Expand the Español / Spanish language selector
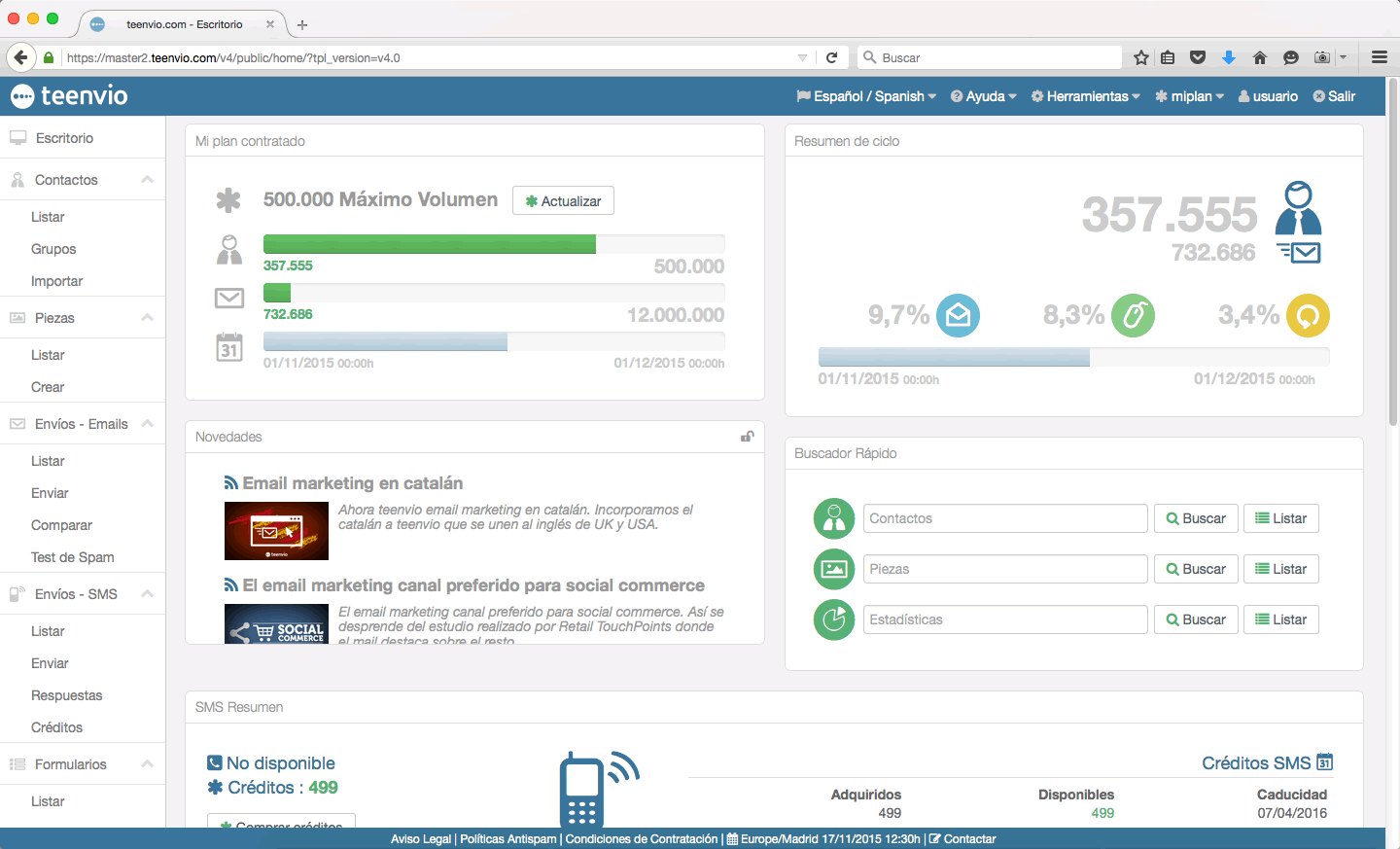 click(x=865, y=96)
